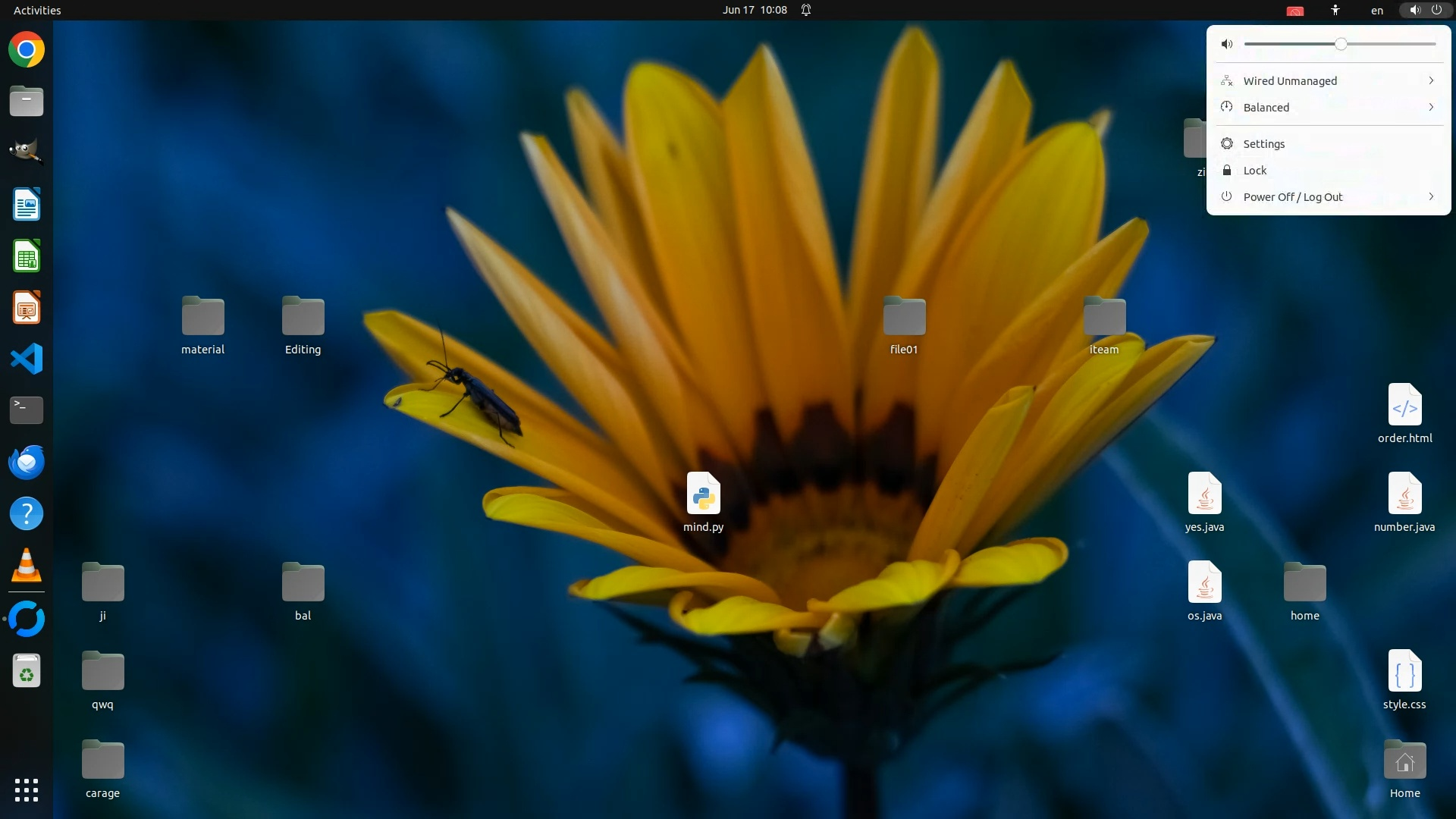Launch VLC media player
1456x819 pixels.
click(27, 565)
